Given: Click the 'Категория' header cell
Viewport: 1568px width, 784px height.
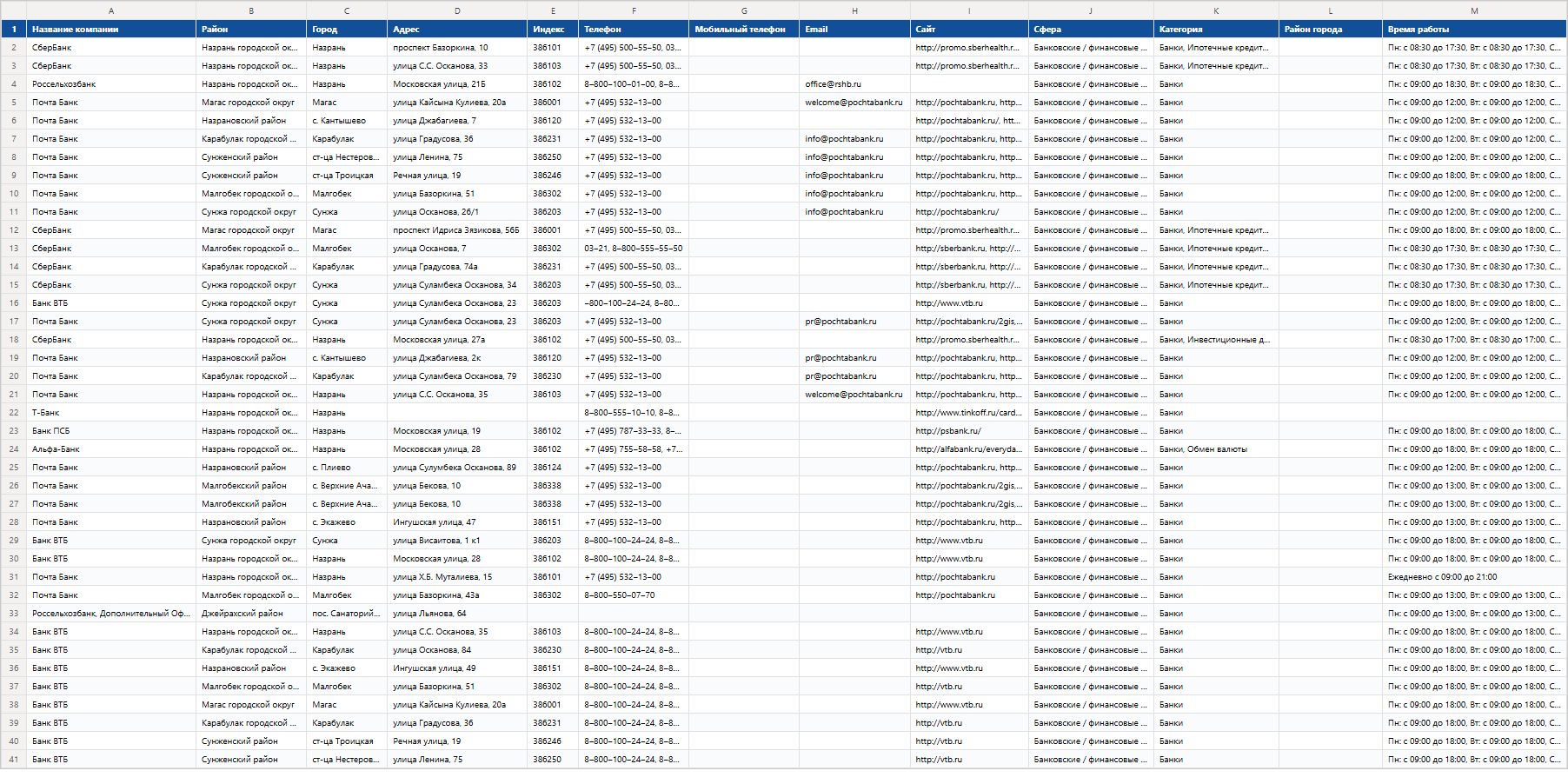Looking at the screenshot, I should coord(1216,29).
